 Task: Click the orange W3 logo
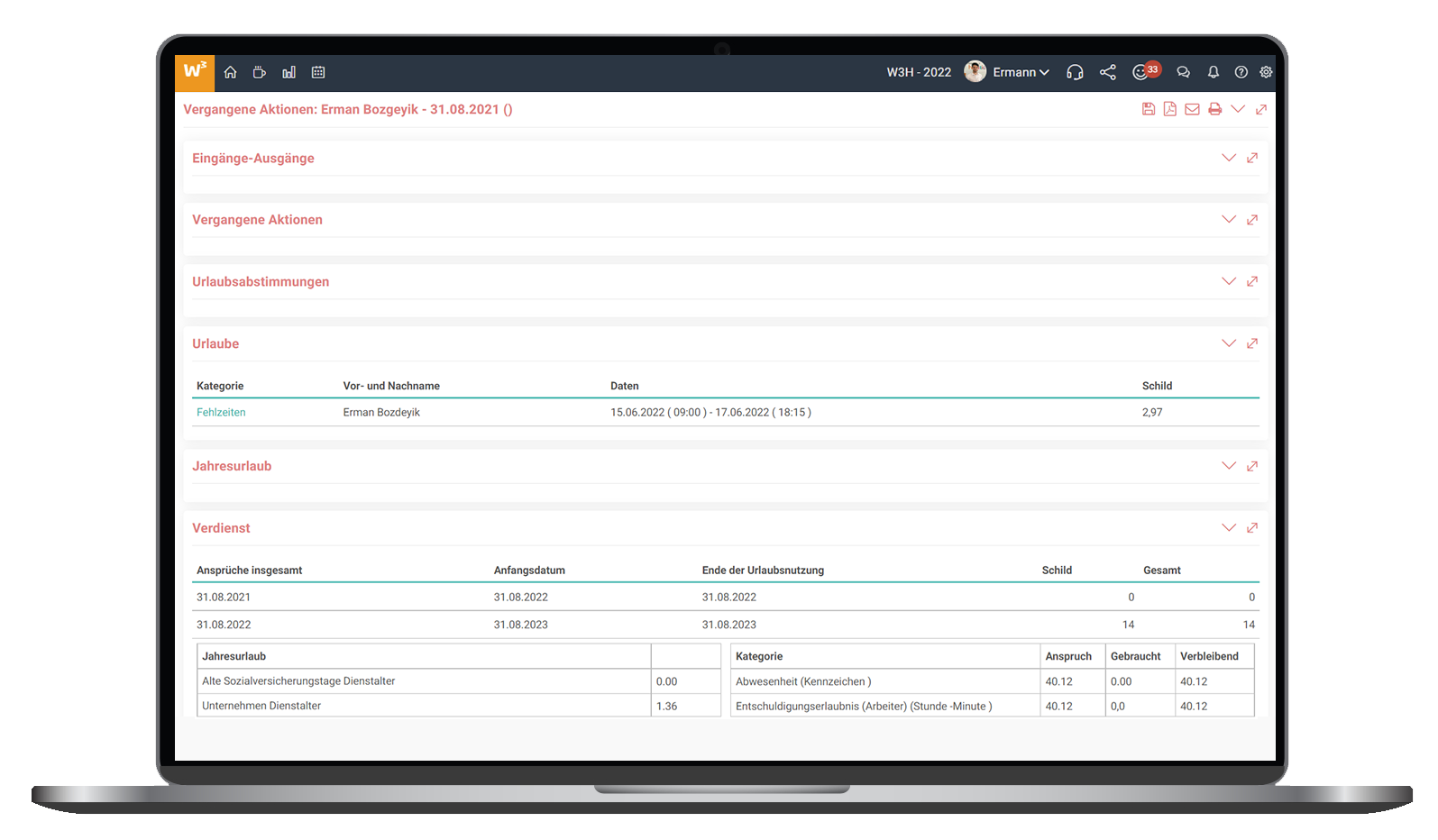(195, 72)
